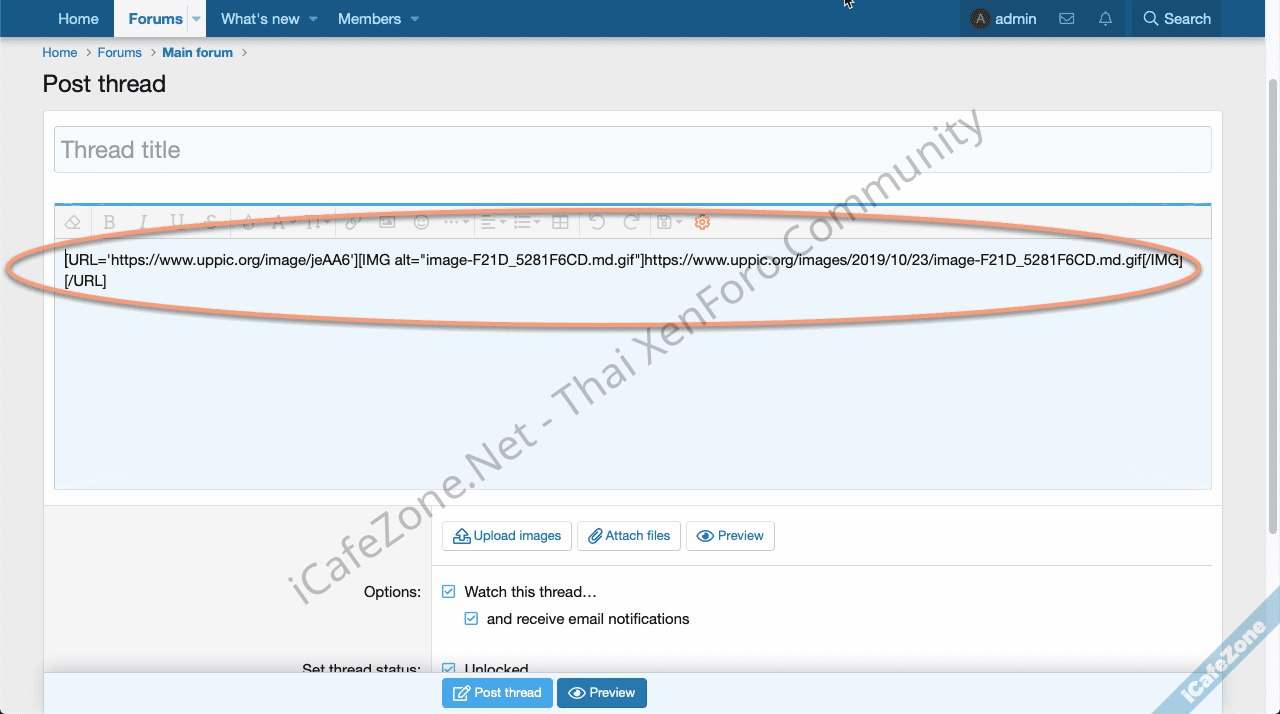Toggle the Unlocked thread status checkbox
The image size is (1280, 714).
pos(449,669)
